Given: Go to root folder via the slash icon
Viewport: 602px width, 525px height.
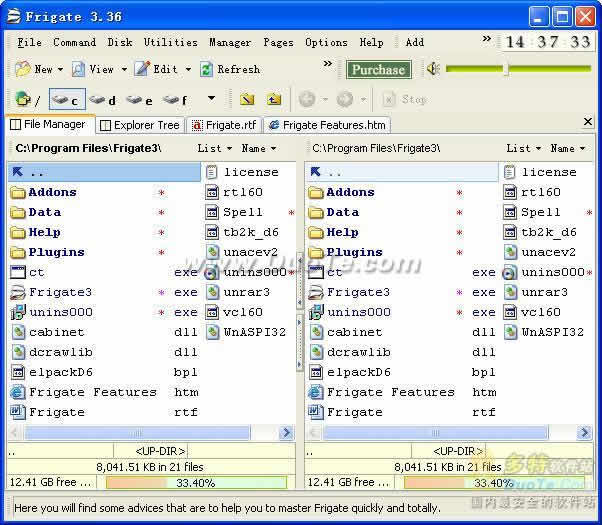Looking at the screenshot, I should (x=28, y=99).
